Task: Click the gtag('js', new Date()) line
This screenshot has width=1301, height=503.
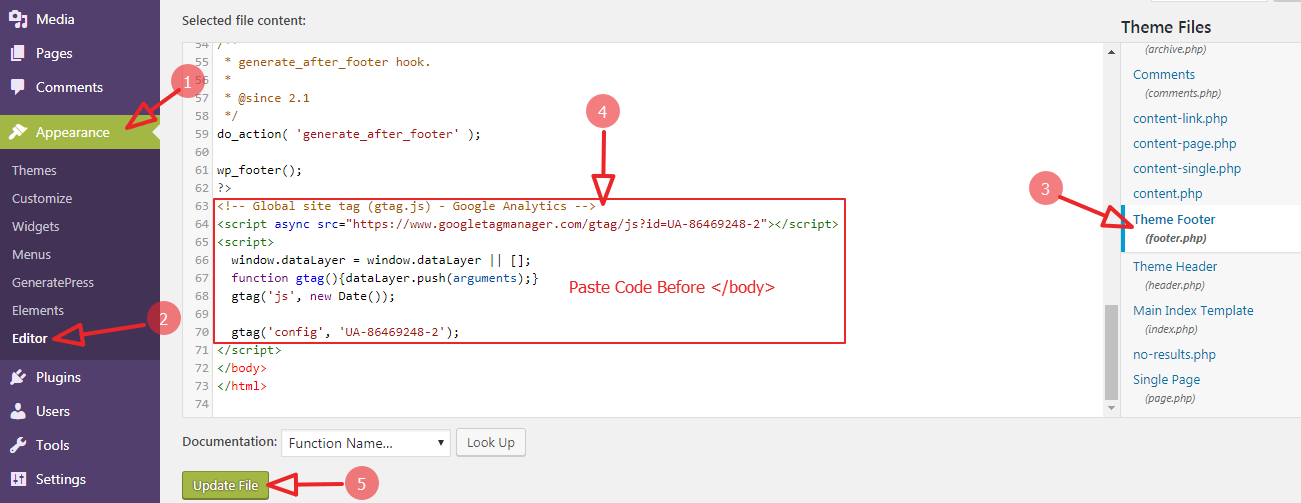Action: (313, 296)
